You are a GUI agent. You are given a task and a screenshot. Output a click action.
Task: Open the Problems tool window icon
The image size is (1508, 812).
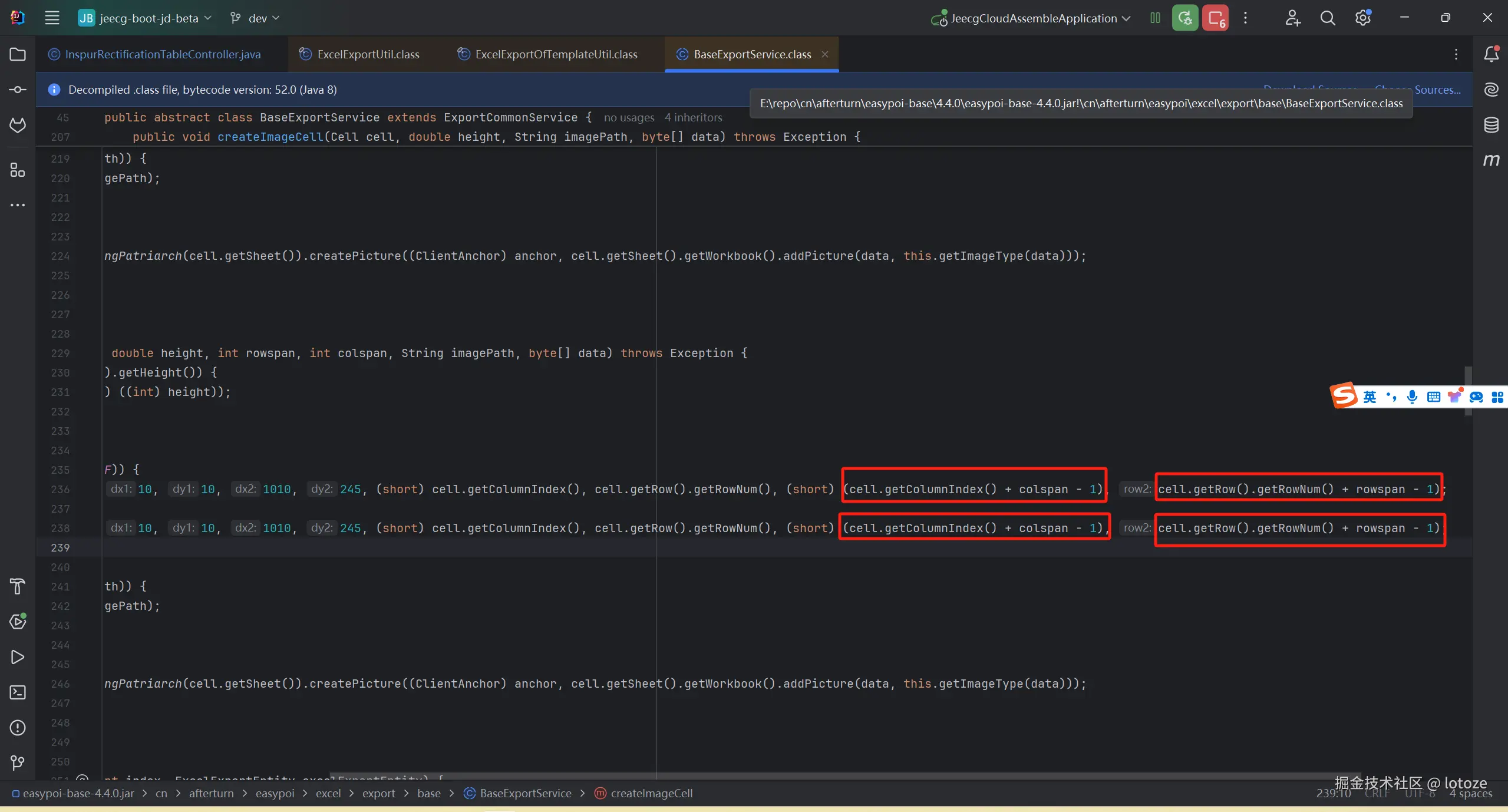18,728
